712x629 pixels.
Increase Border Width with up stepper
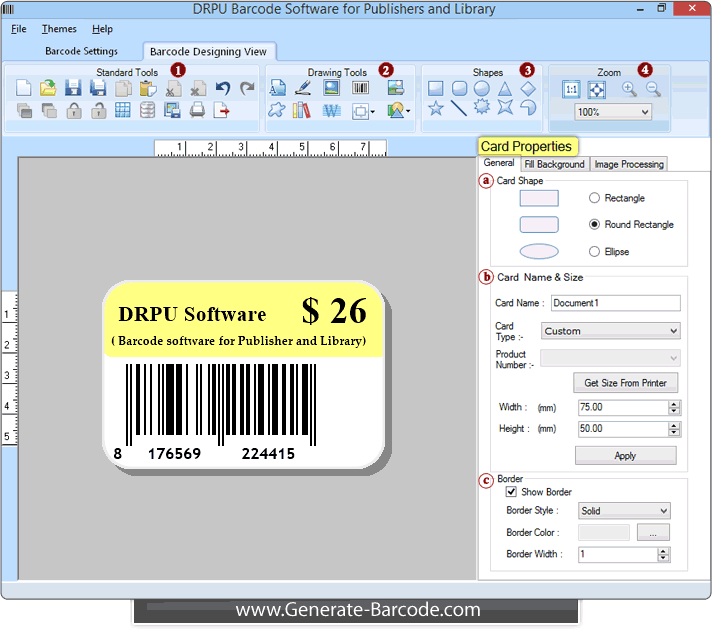(663, 550)
